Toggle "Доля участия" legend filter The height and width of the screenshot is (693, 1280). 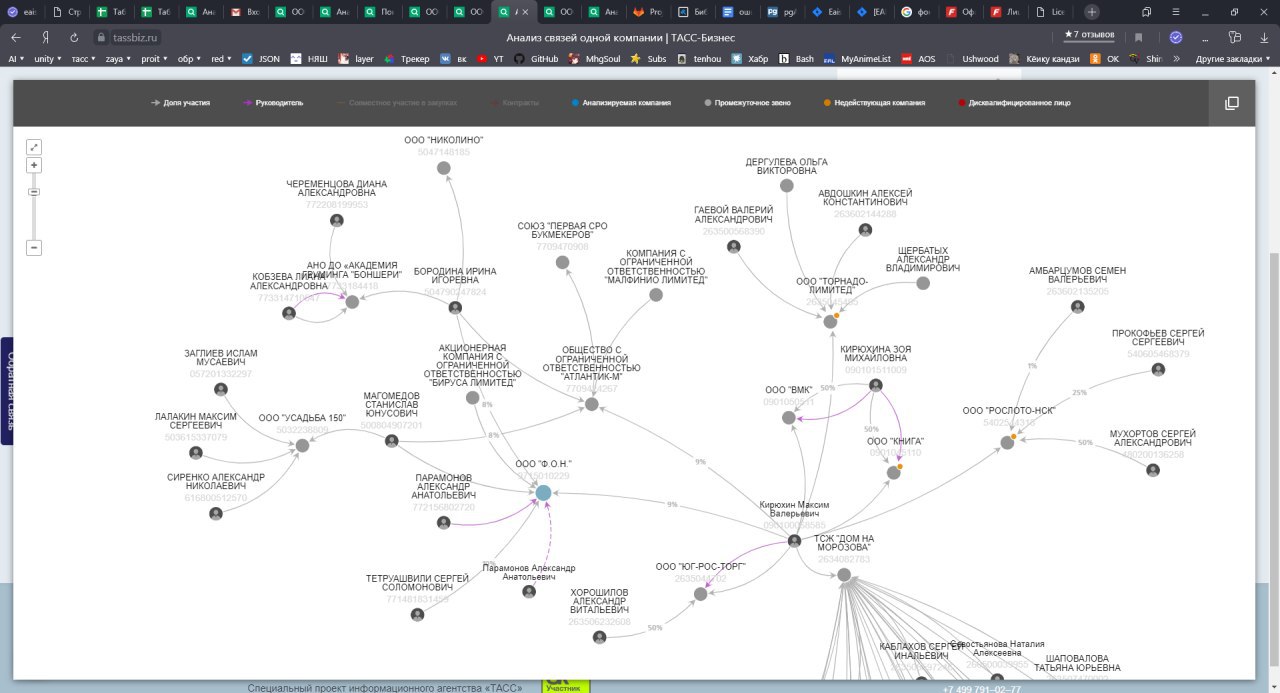(x=180, y=103)
